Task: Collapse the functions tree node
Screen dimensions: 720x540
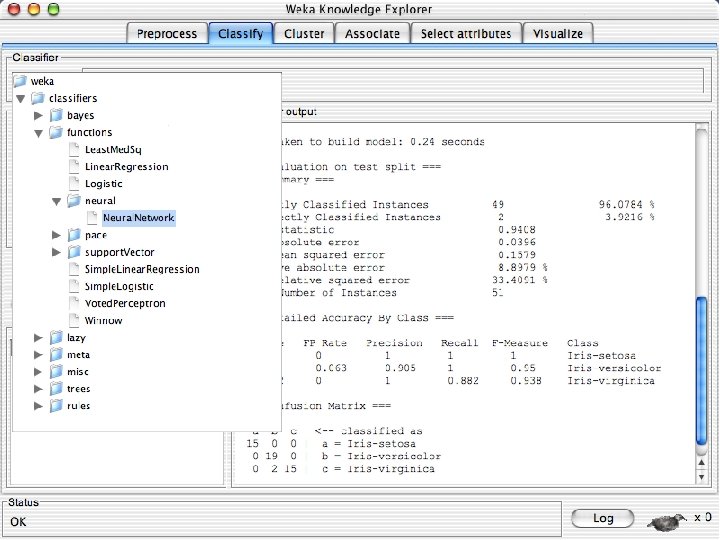Action: coord(39,133)
